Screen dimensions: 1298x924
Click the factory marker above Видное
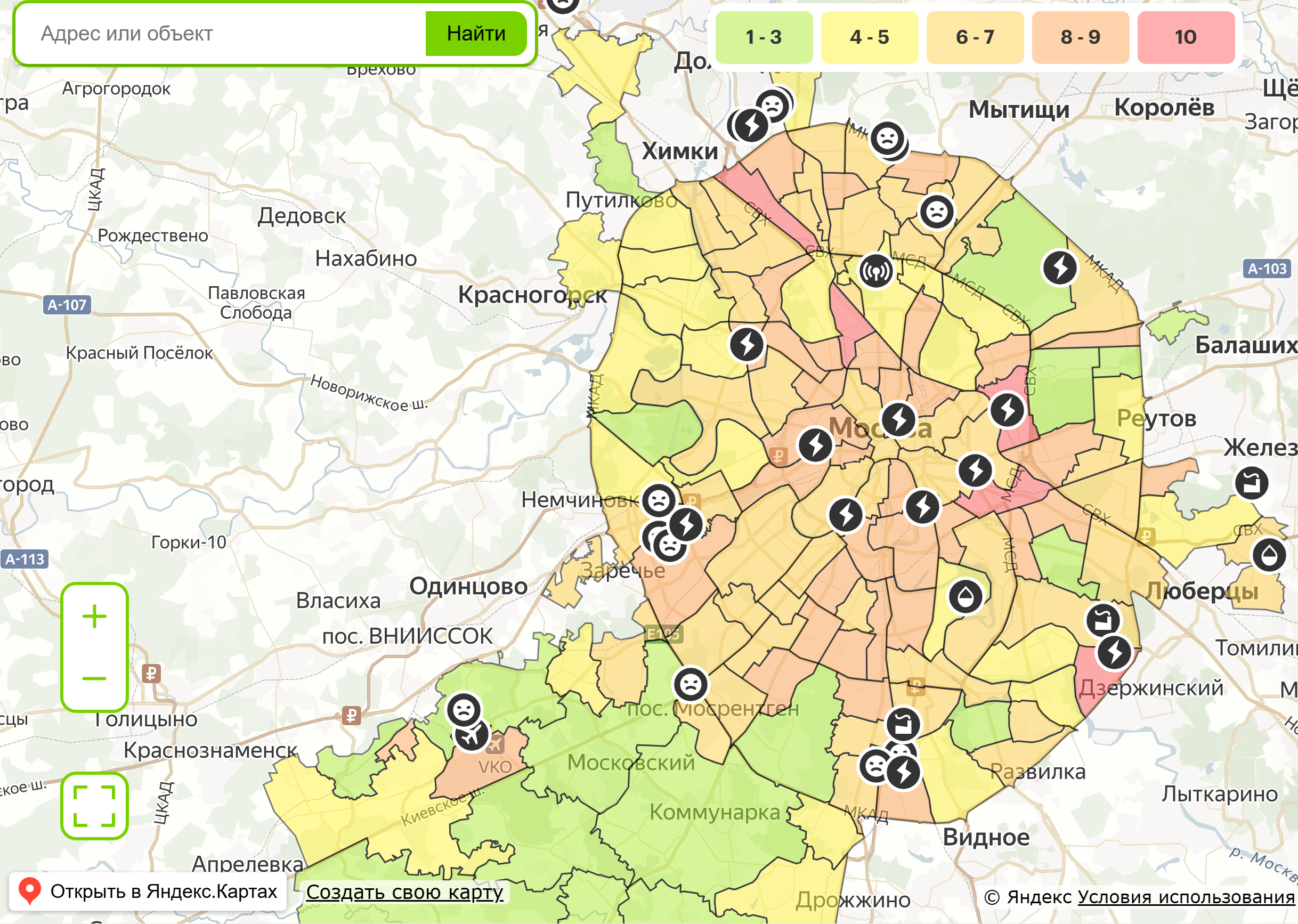903,724
